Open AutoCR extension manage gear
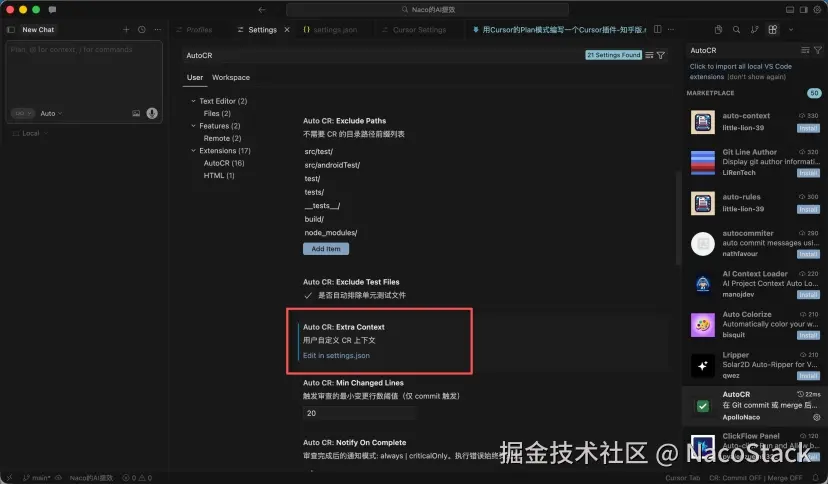Screen dimensions: 828x484 pos(816,417)
